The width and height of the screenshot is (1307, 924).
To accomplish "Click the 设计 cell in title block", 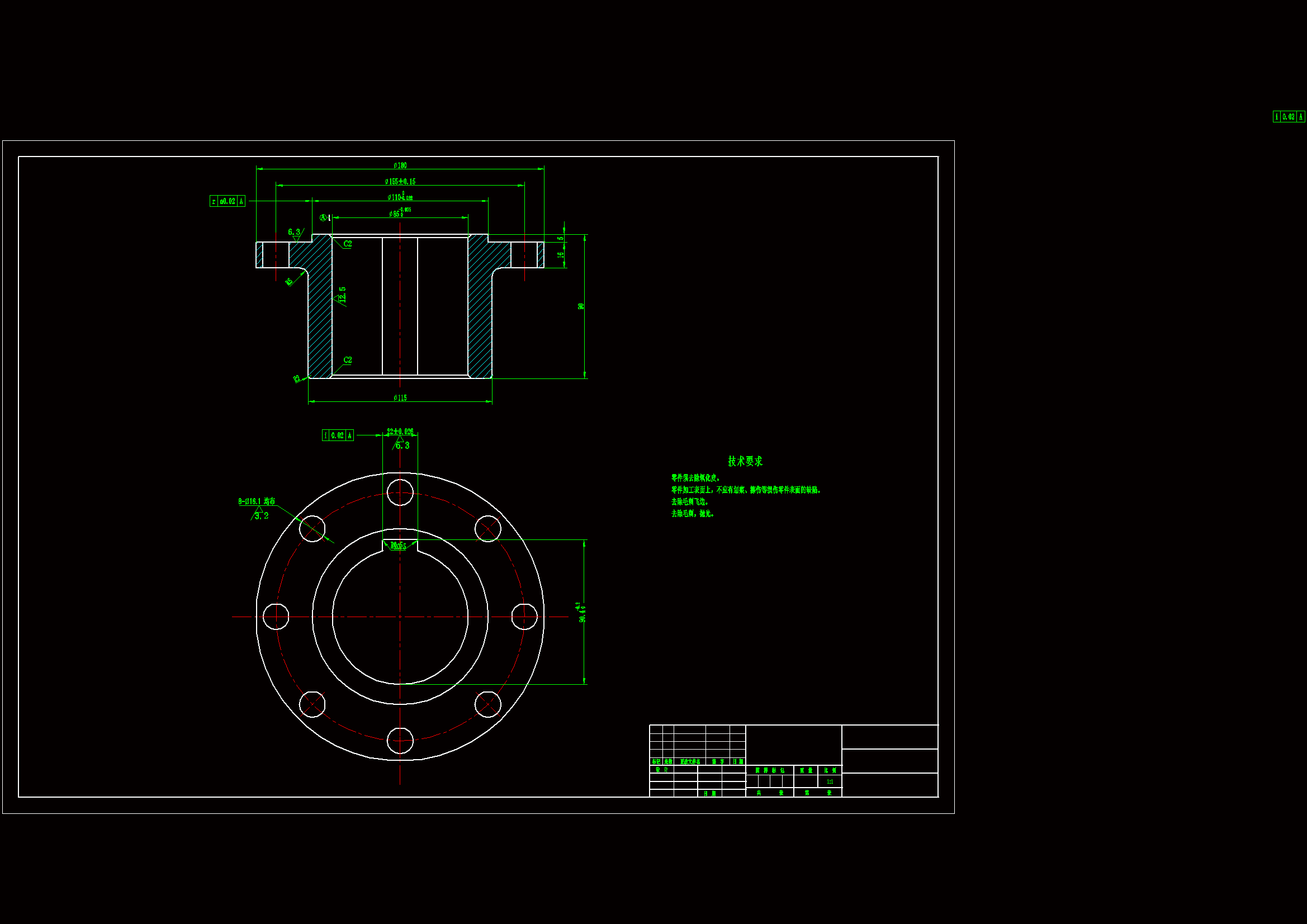I will [661, 770].
